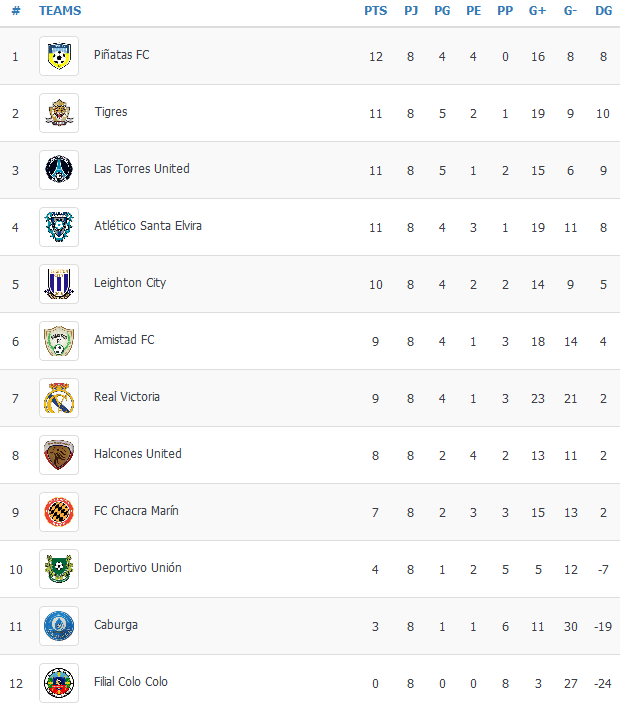
Task: Click the Atlético Santa Elvira badge
Action: 59,227
